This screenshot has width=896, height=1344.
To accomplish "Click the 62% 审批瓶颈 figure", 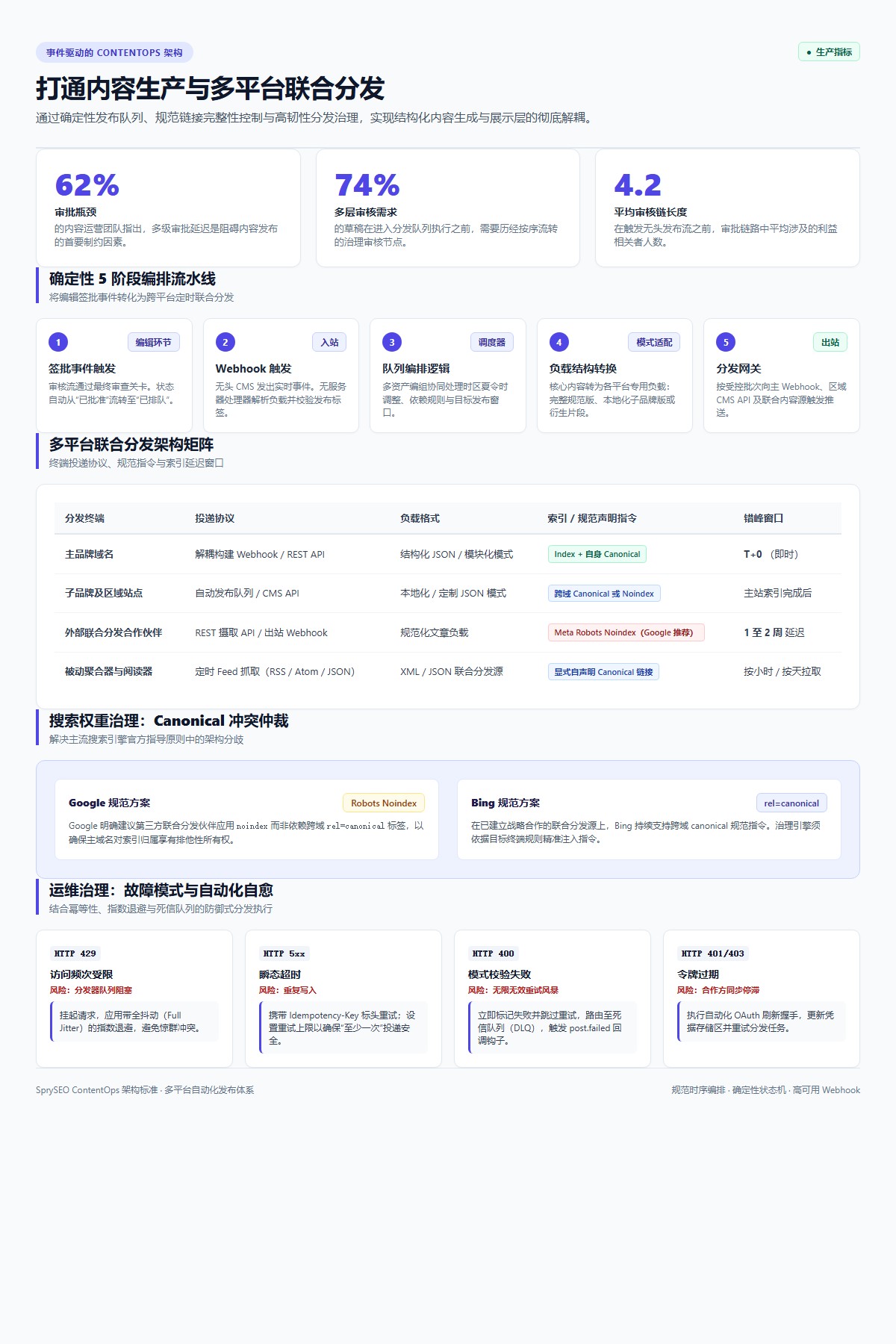I will tap(87, 184).
